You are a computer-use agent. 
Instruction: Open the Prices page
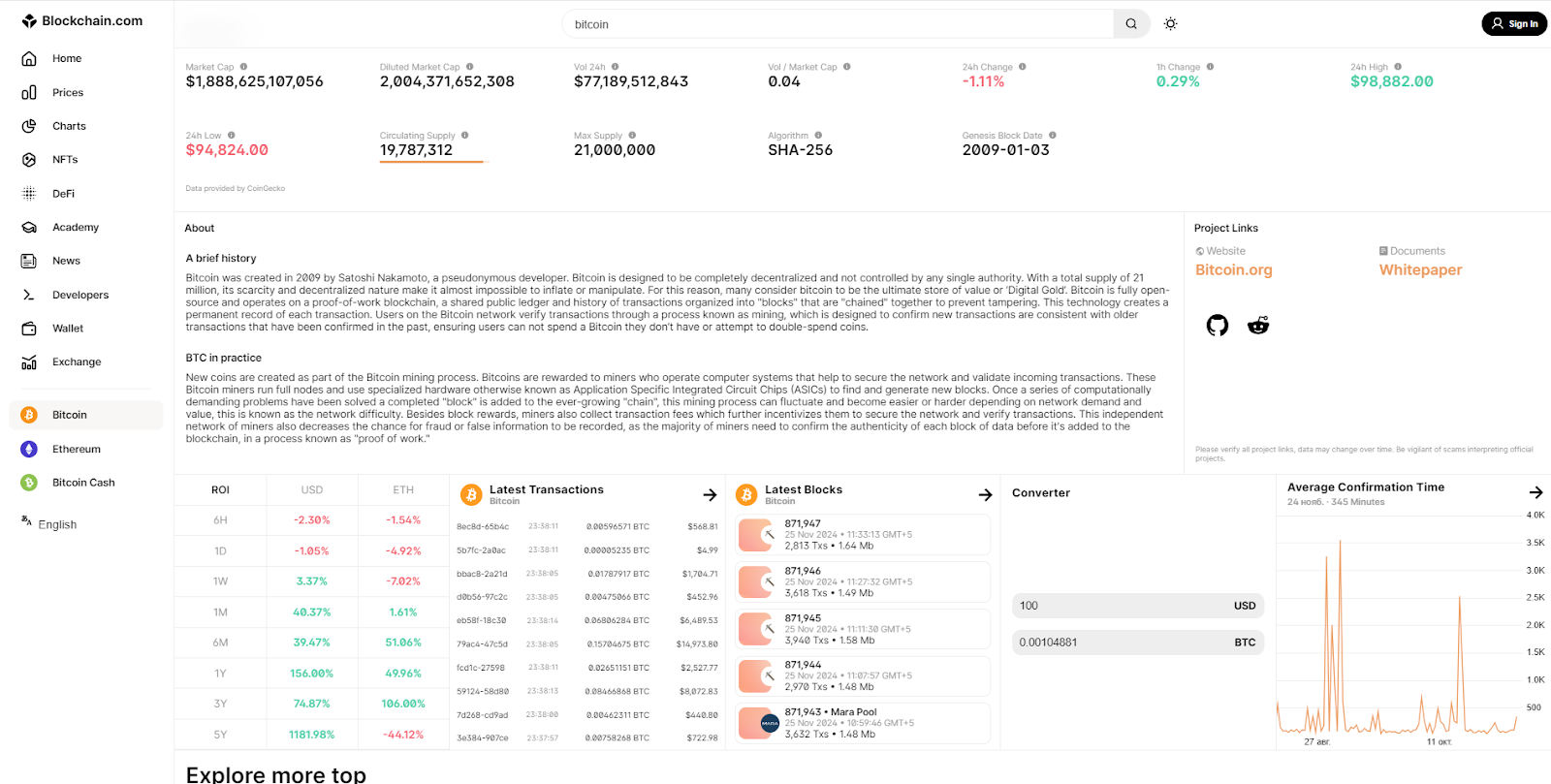67,92
